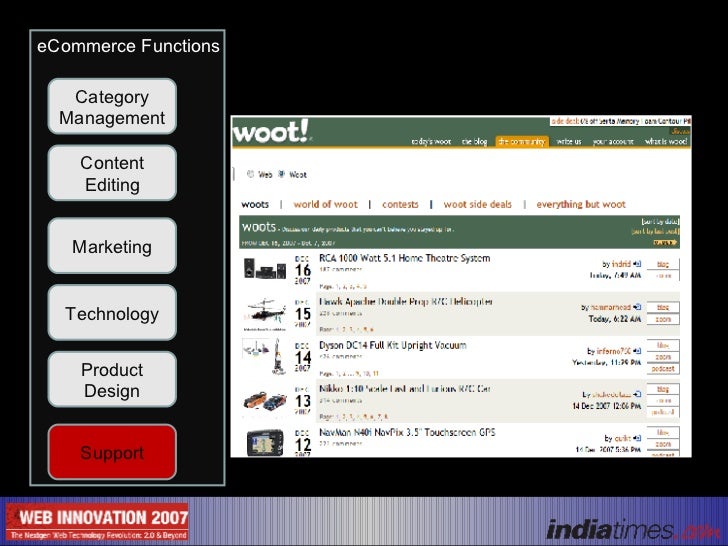Click the eCommerce Functions heading
728x546 pixels.
point(128,46)
